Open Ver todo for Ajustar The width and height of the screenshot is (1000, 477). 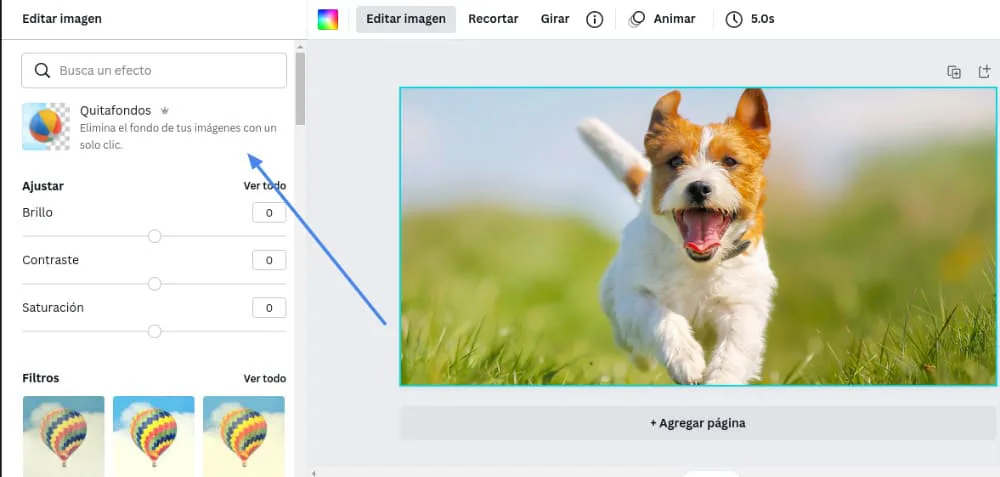265,186
